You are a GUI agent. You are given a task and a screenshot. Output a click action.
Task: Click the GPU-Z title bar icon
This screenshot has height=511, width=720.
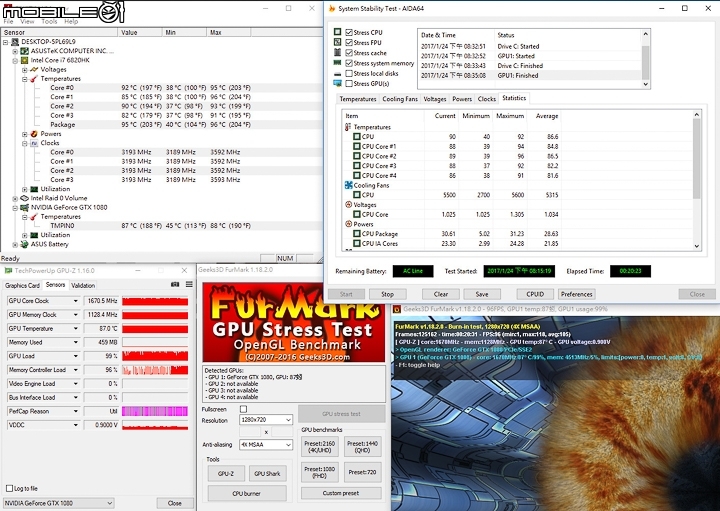coord(8,271)
